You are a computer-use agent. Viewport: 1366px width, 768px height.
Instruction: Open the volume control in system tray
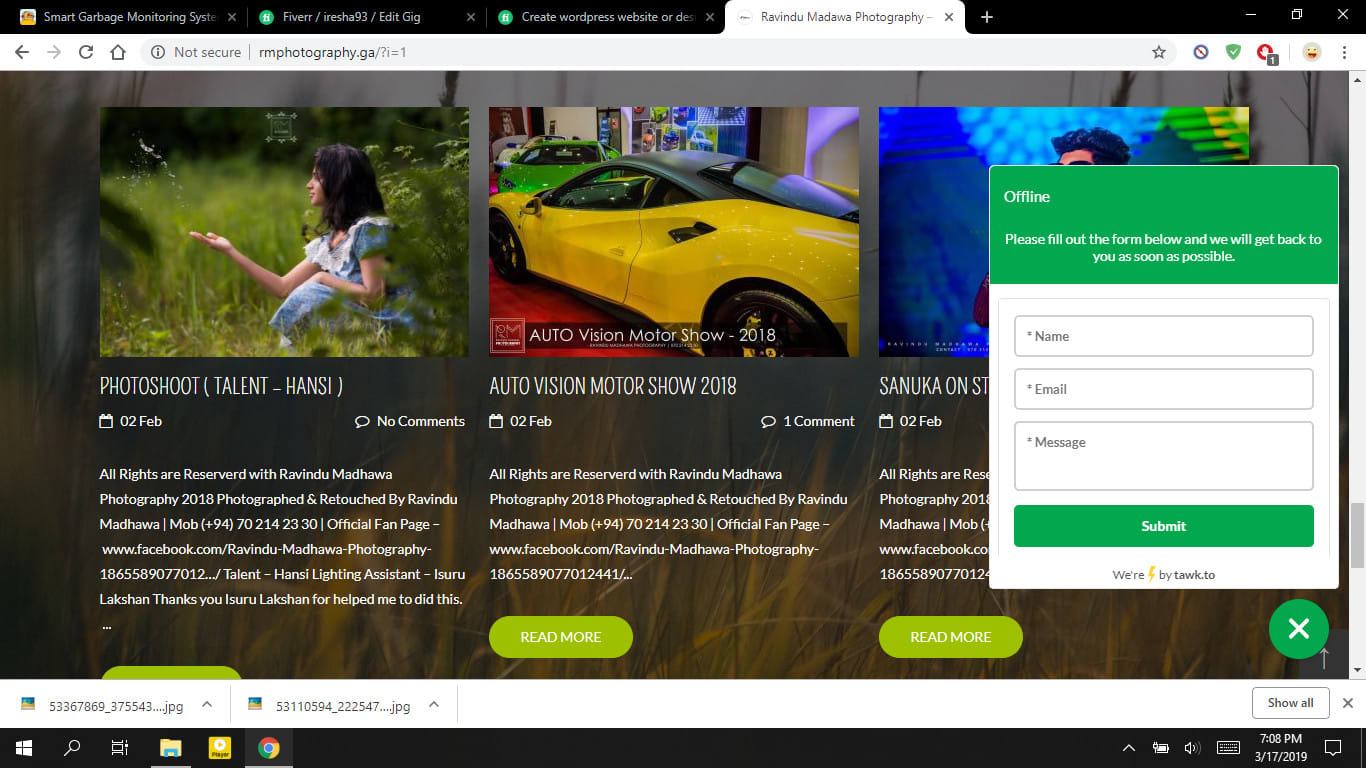1191,748
